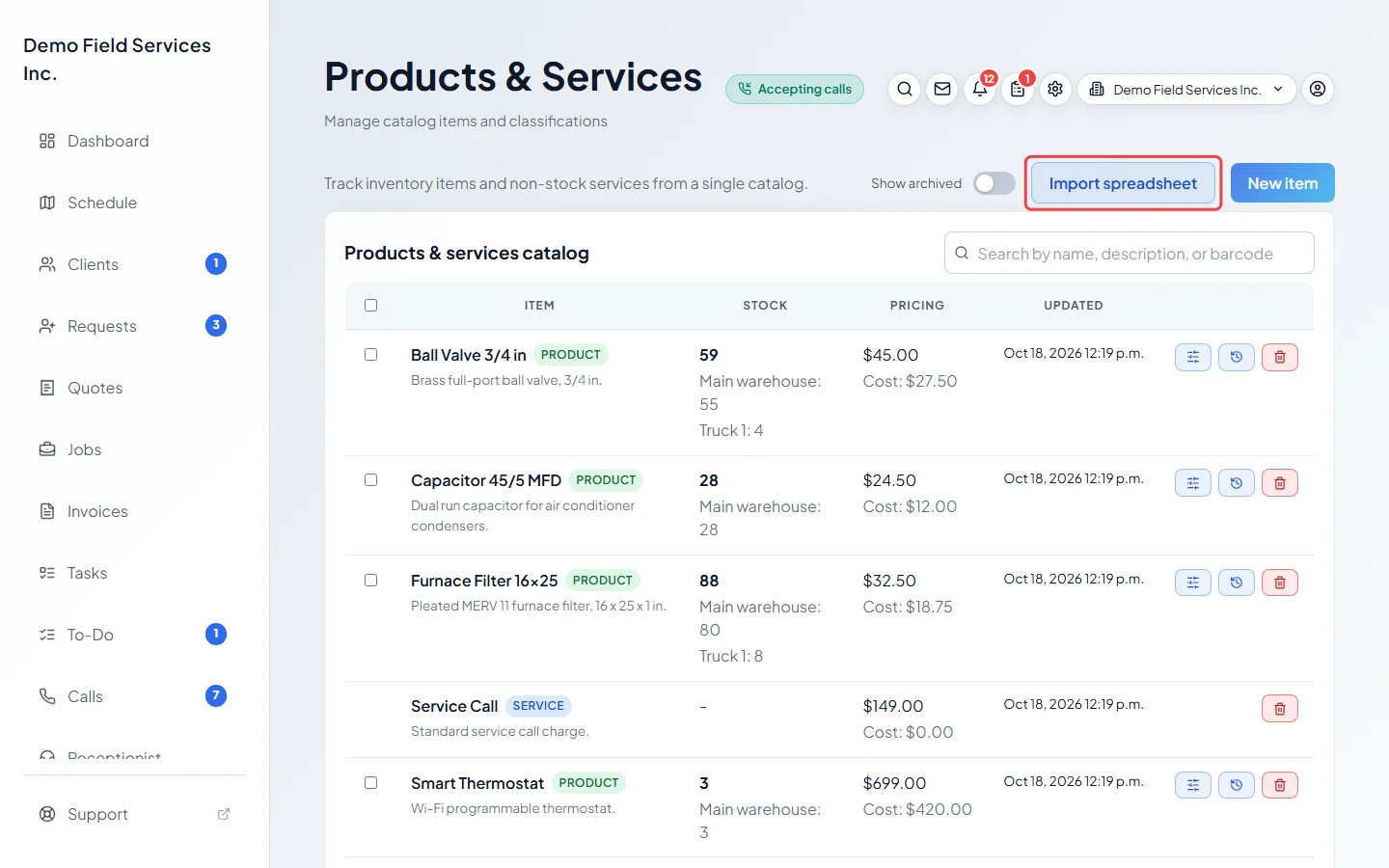Check the select-all checkbox in table header
This screenshot has width=1389, height=868.
tap(370, 305)
